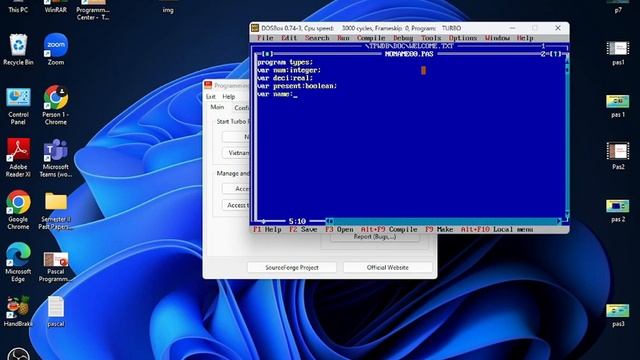Select the pas 1 image file on the desktop

point(618,106)
